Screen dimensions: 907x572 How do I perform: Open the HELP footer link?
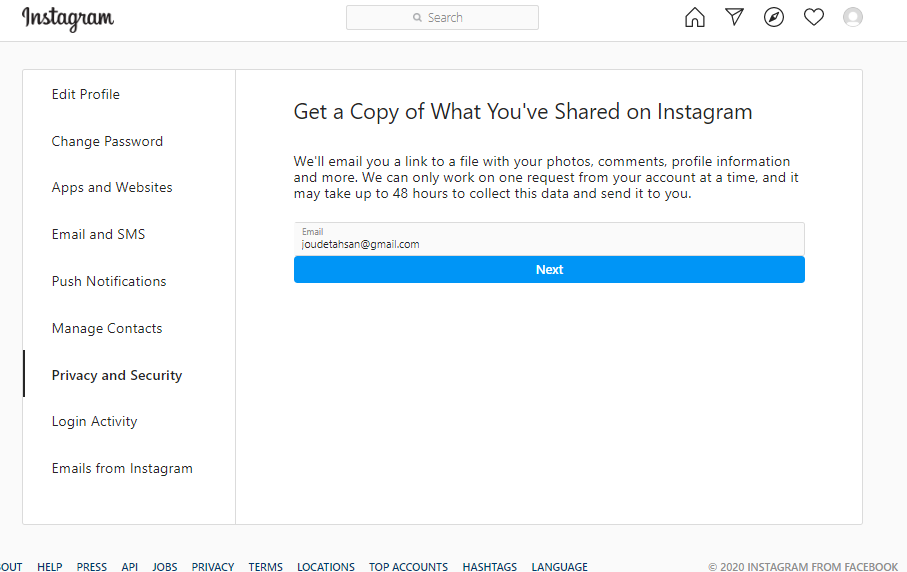[50, 567]
